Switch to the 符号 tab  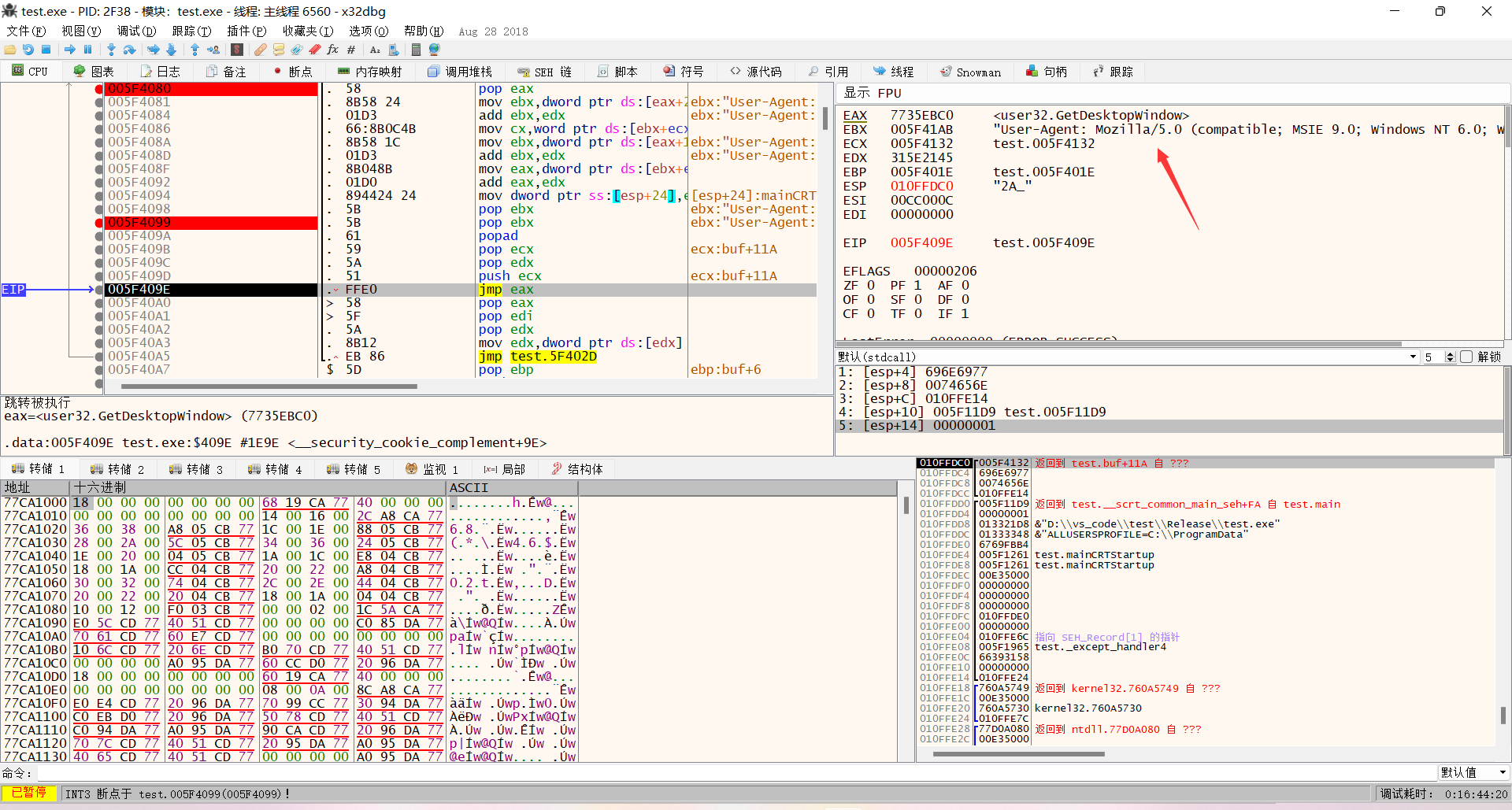click(683, 72)
